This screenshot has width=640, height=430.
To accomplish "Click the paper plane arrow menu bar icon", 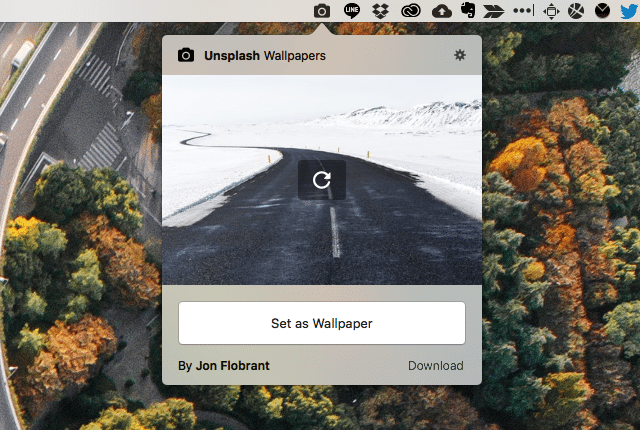I will click(x=493, y=11).
